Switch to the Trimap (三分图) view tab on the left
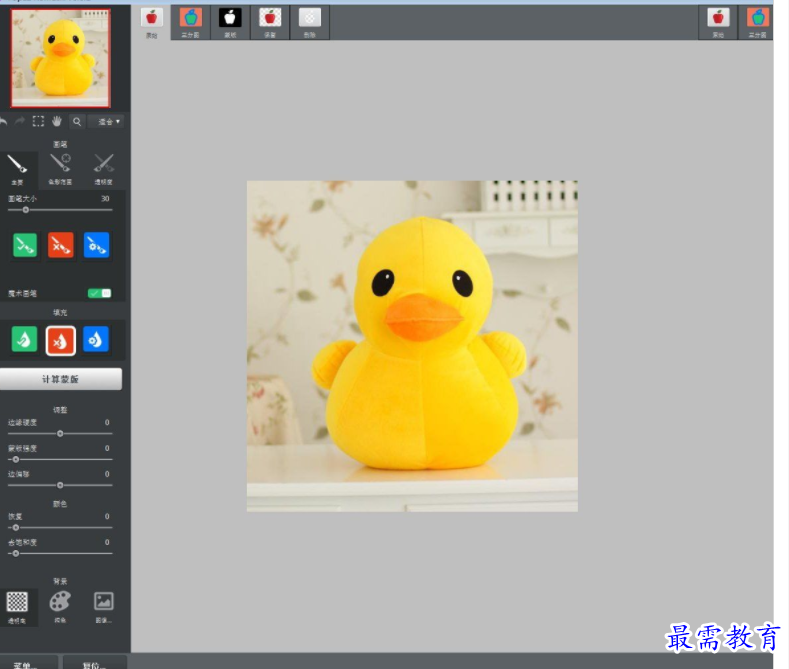789x669 pixels. click(x=191, y=23)
